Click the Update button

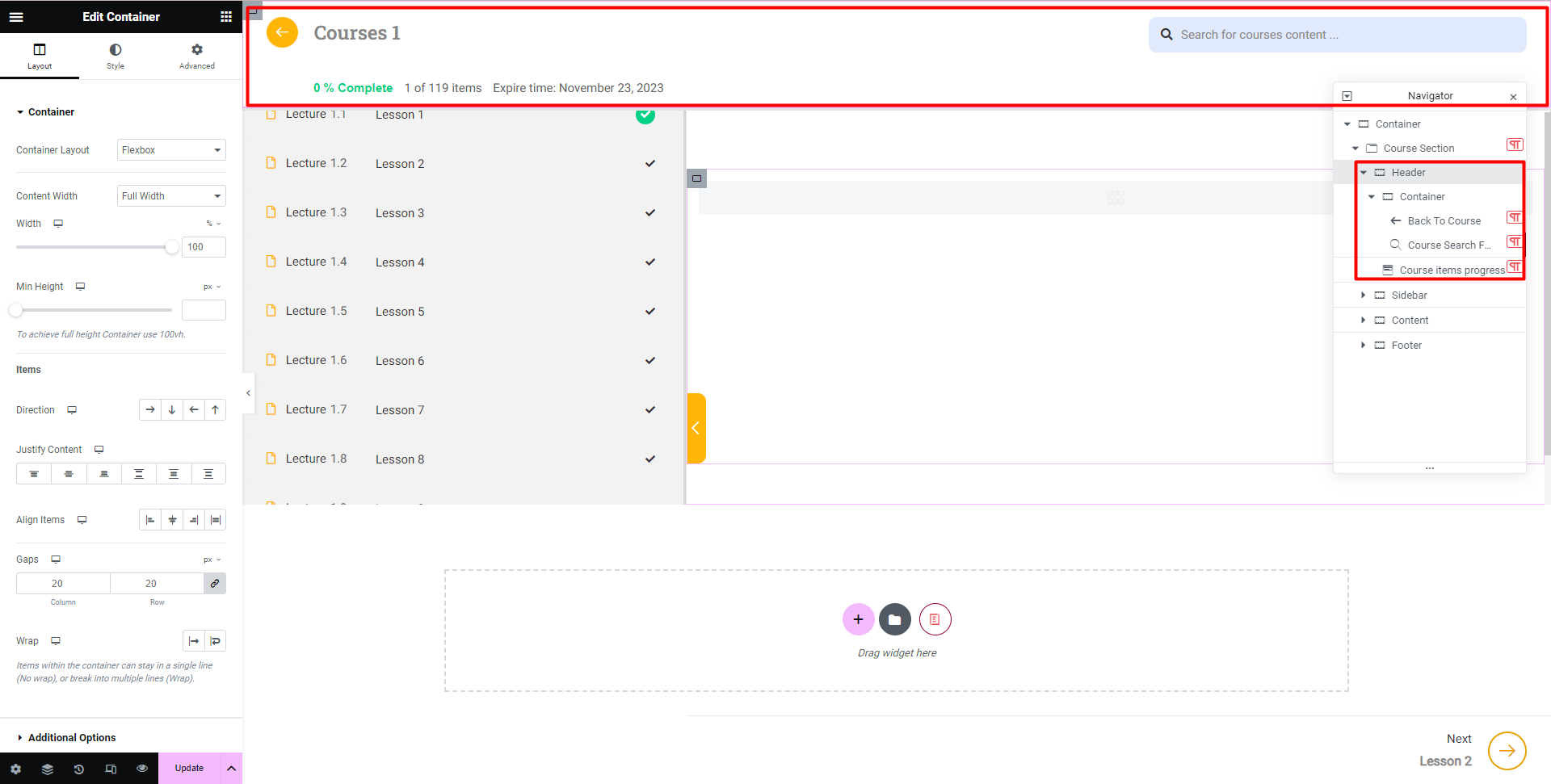click(x=189, y=769)
